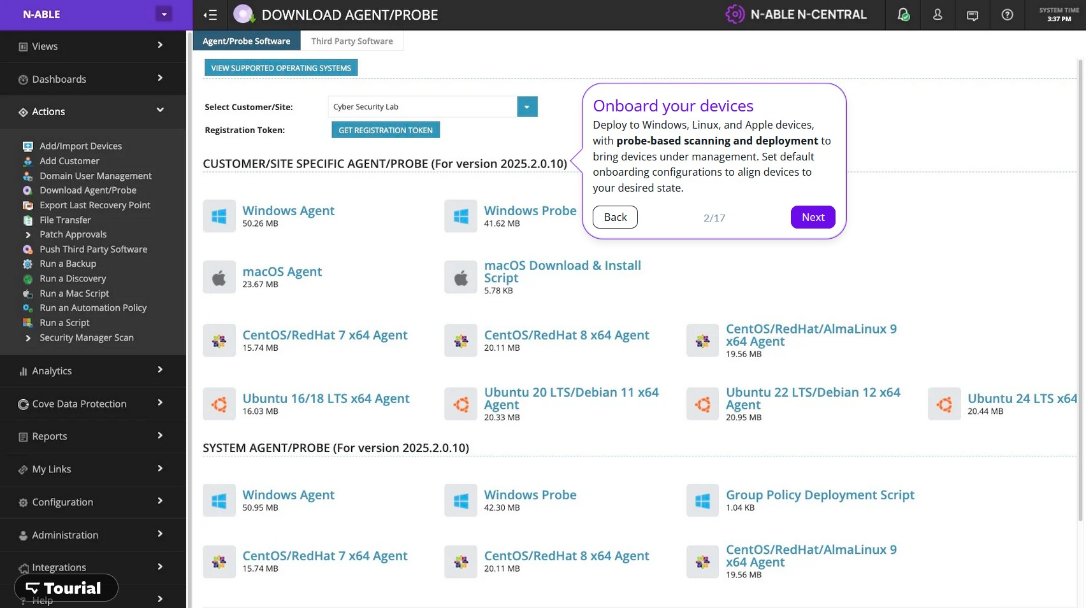Click the Ubuntu 22 LTS/Debian 12 icon
This screenshot has height=608, width=1086.
tap(702, 404)
